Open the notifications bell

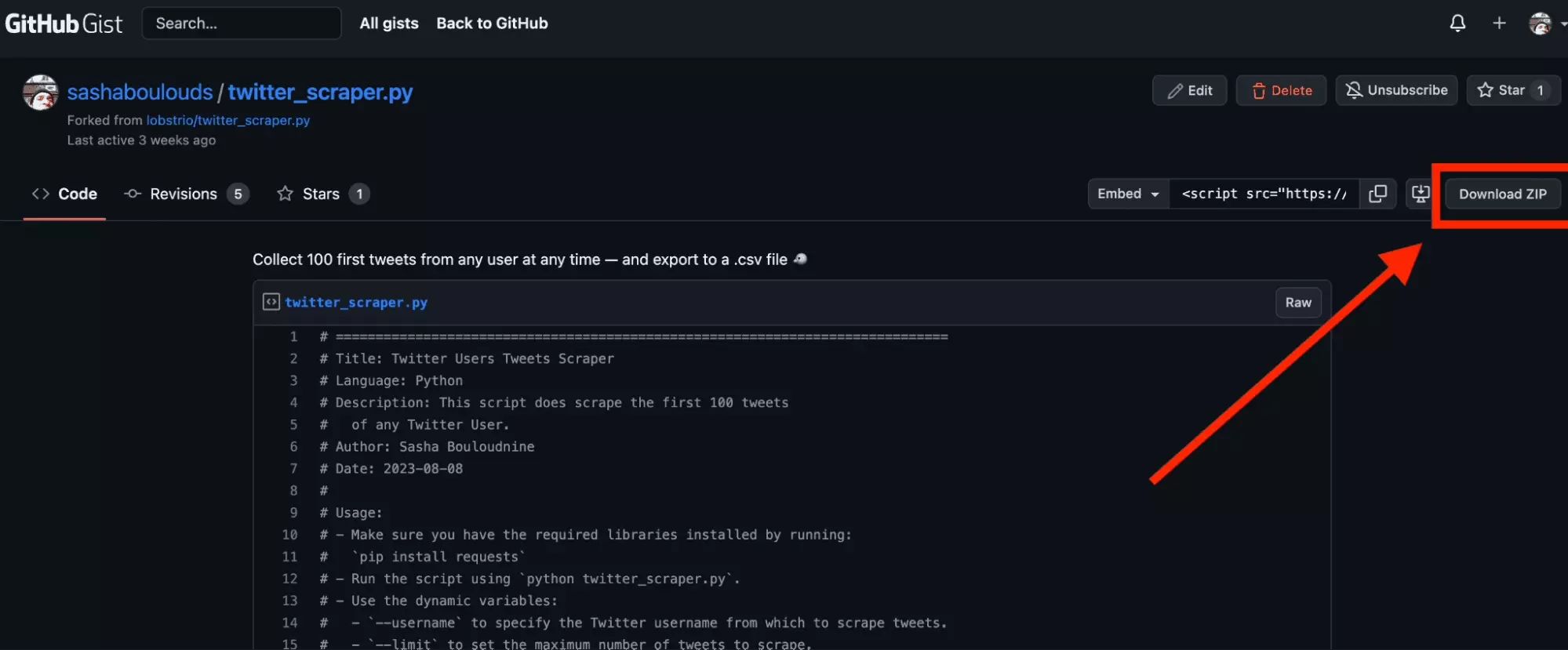coord(1457,24)
